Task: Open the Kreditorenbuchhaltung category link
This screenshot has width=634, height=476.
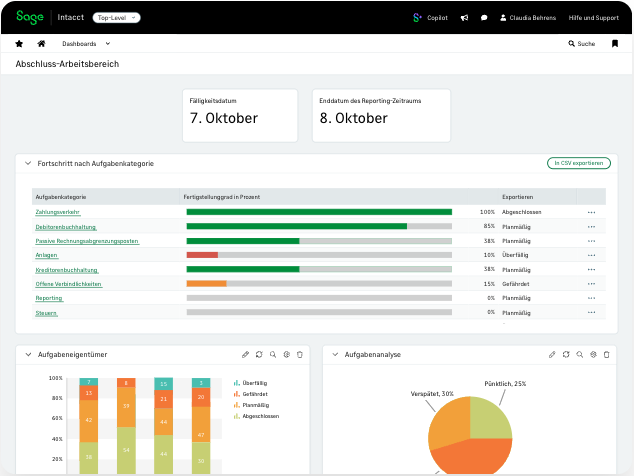Action: (x=67, y=270)
